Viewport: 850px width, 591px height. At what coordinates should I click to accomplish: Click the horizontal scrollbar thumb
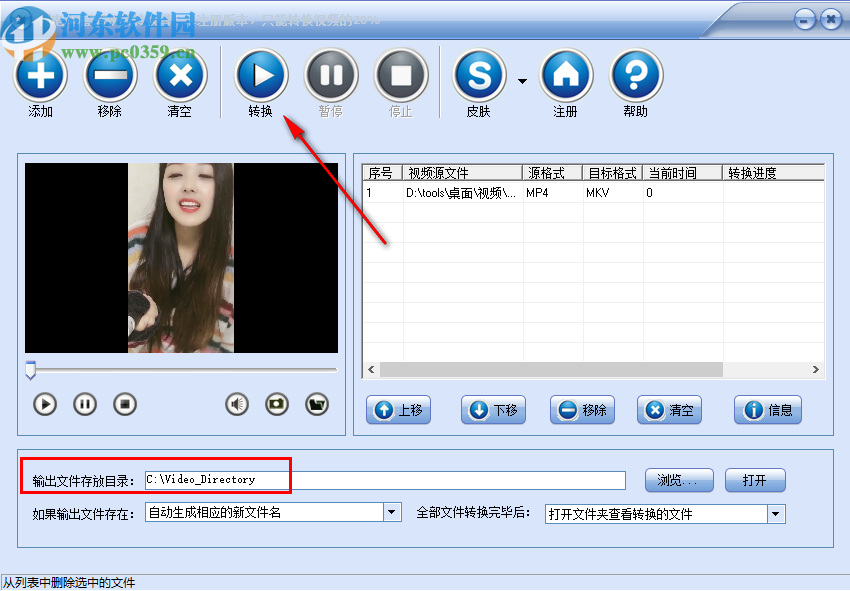pos(551,370)
